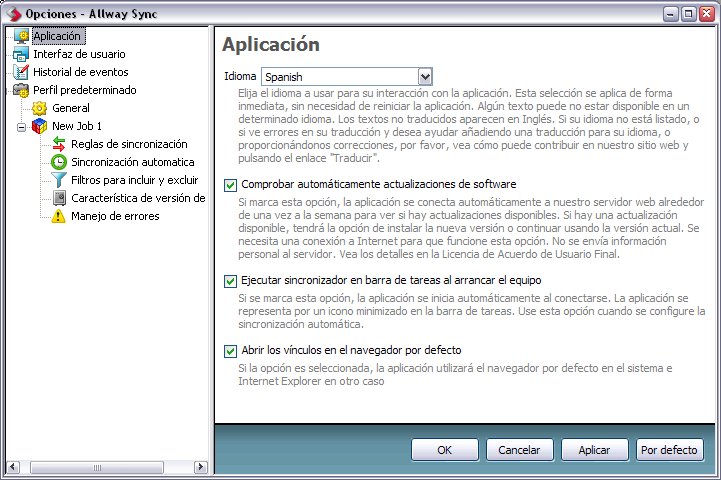Click the gear icon beside General
This screenshot has height=480, width=721.
pyautogui.click(x=40, y=108)
